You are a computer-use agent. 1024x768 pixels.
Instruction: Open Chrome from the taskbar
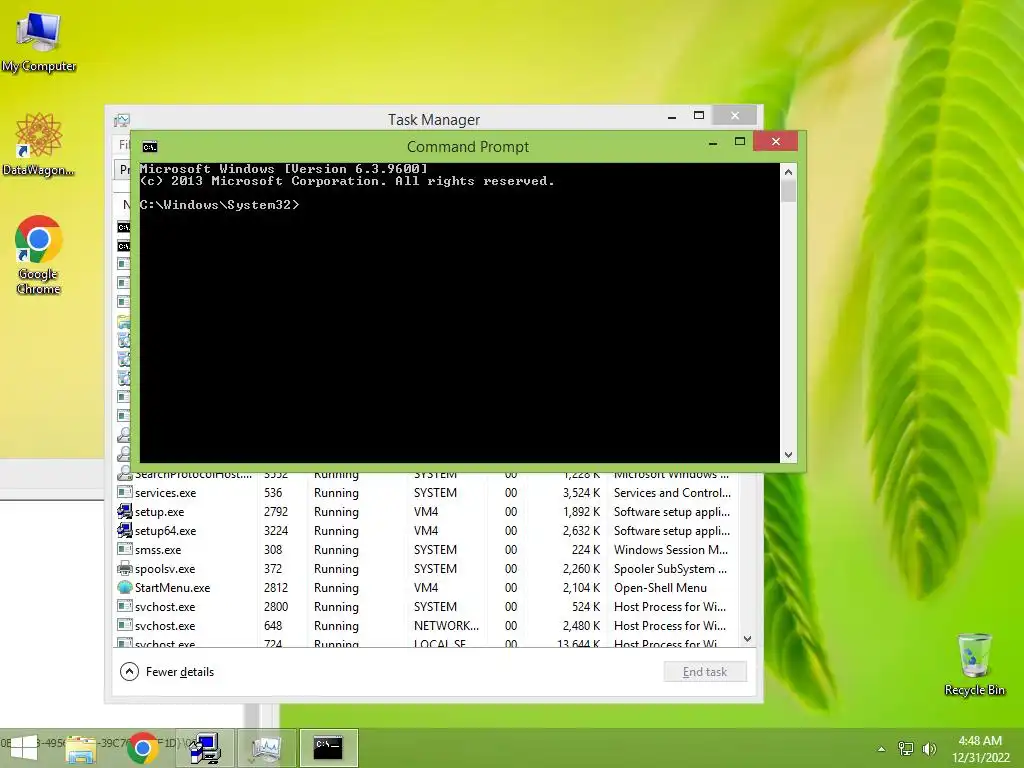point(143,748)
